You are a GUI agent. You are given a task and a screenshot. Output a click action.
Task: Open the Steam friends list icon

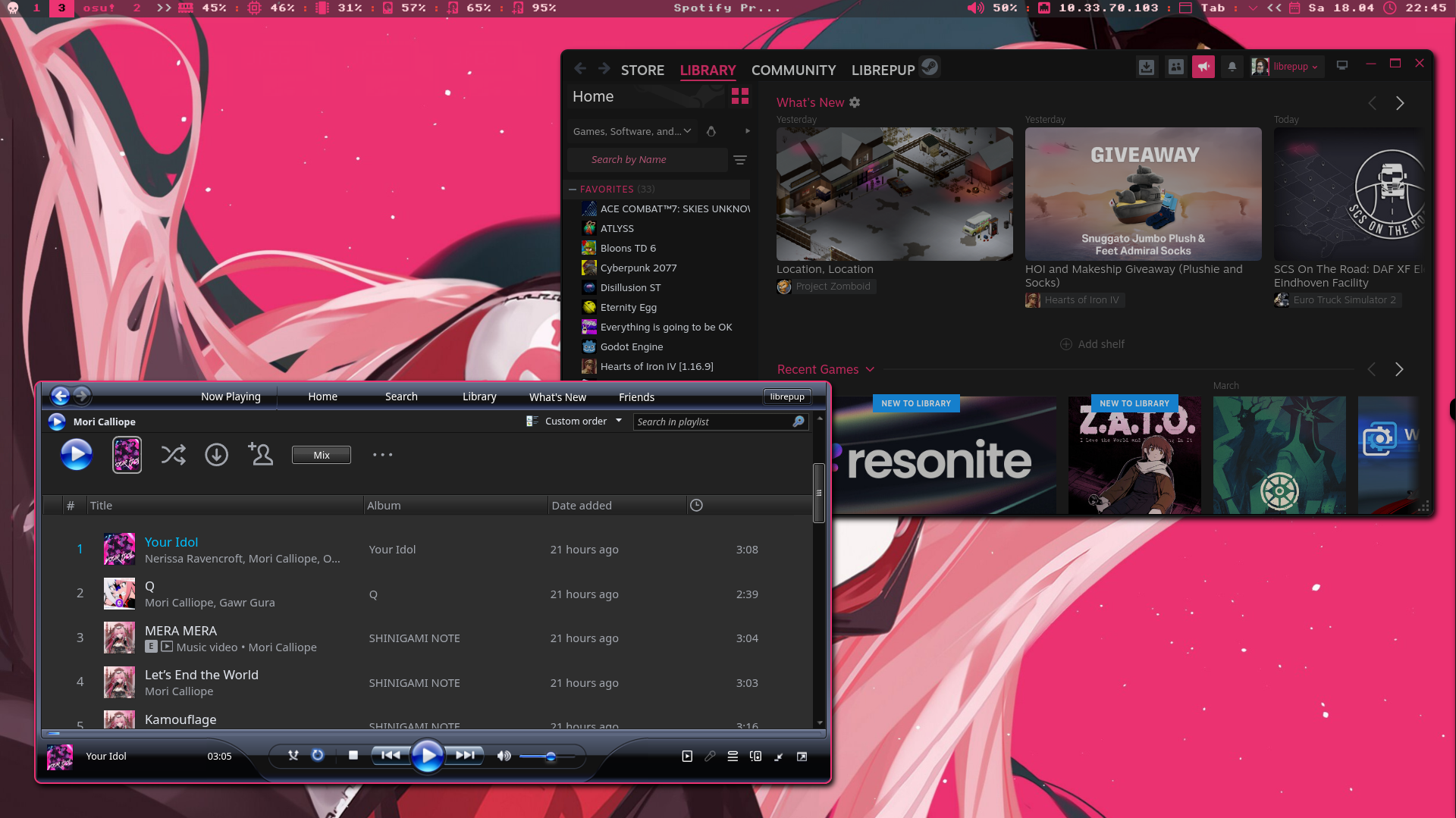[1175, 67]
